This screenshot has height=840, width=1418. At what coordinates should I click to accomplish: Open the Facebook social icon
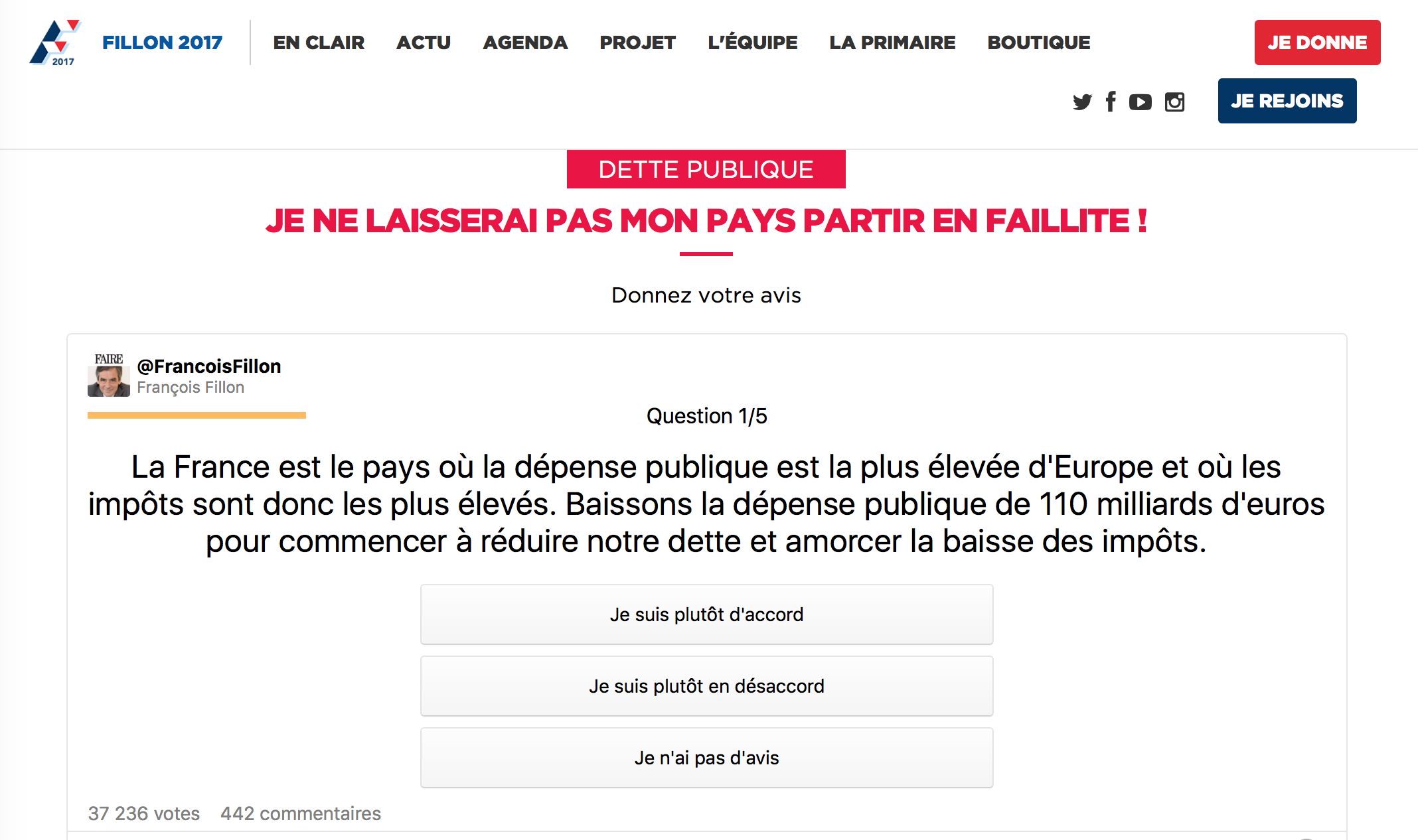1111,102
